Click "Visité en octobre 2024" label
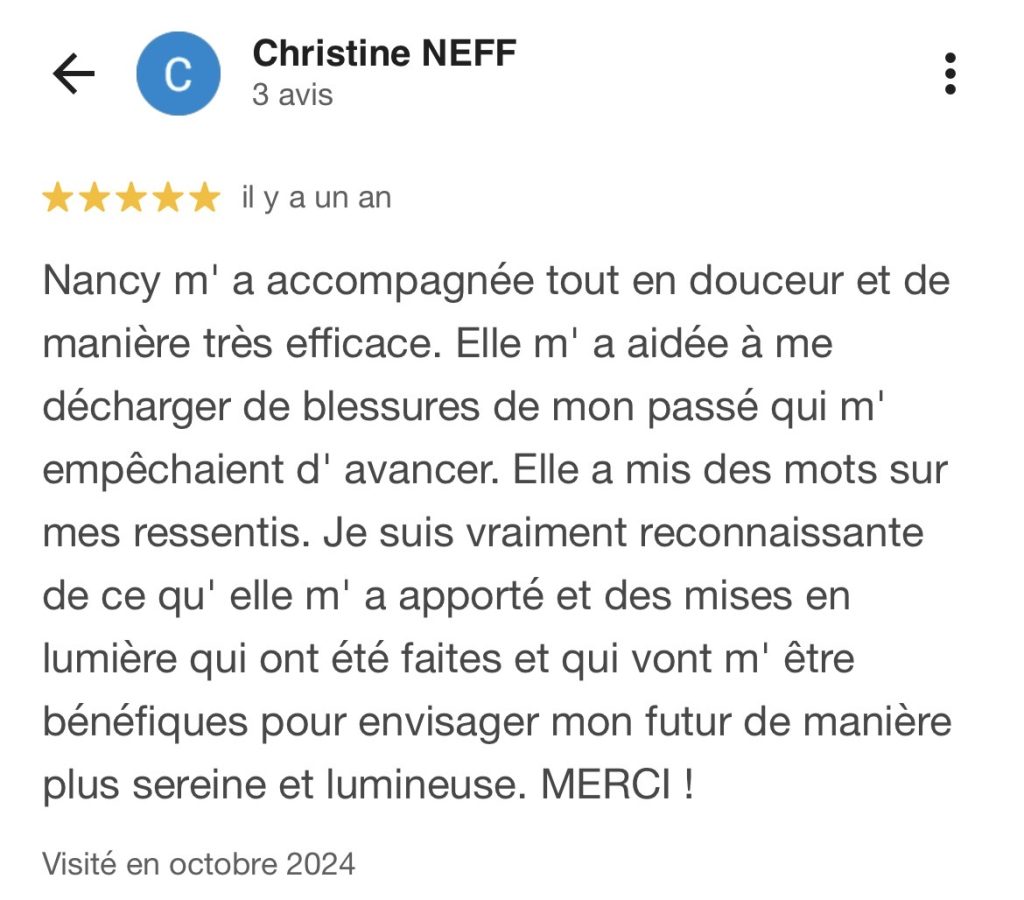The image size is (1024, 900). 199,863
